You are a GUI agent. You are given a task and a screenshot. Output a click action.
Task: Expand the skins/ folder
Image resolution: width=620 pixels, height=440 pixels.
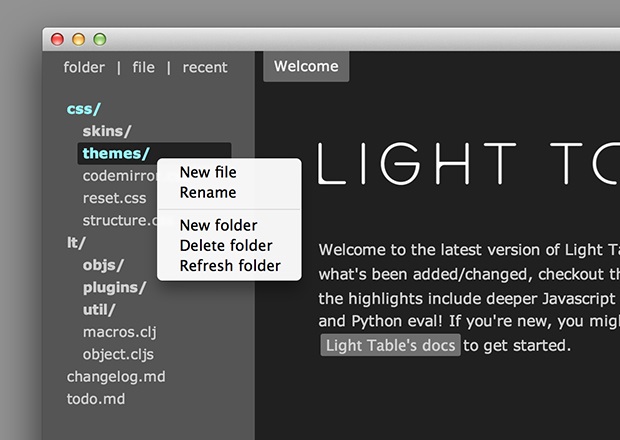(x=106, y=131)
